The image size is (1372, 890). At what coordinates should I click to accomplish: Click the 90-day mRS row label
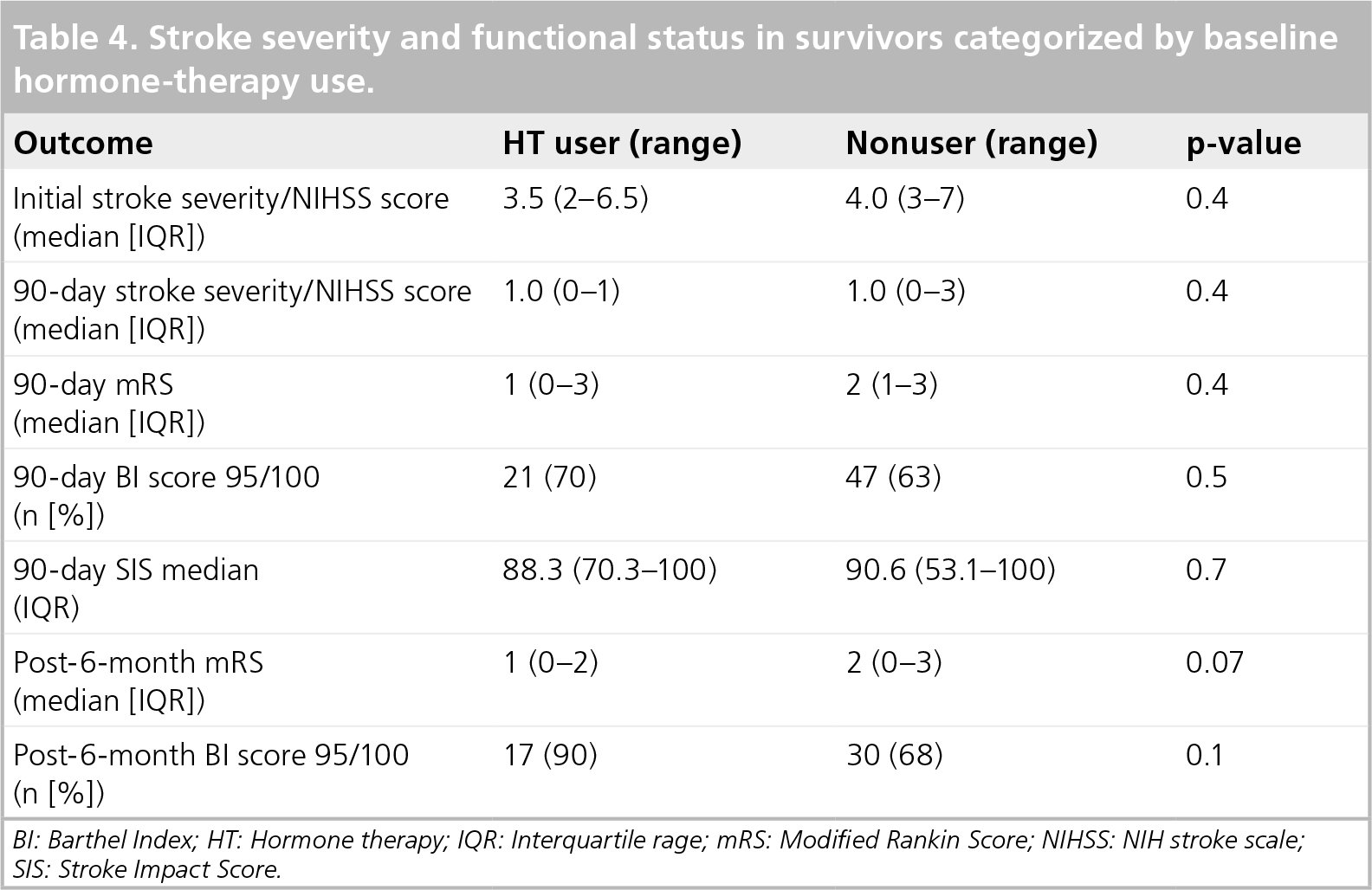coord(109,403)
